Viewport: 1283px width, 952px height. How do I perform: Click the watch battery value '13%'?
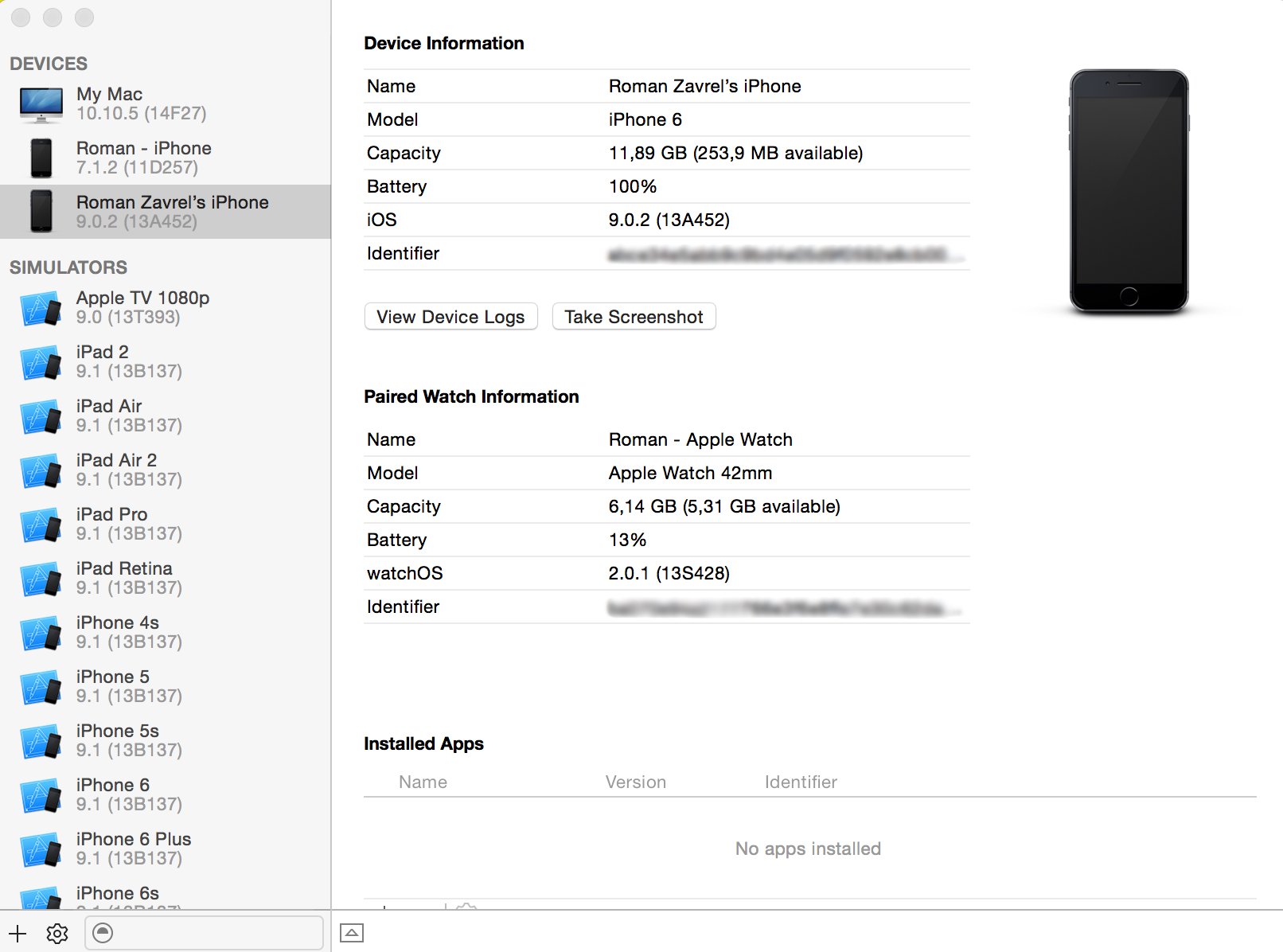627,540
